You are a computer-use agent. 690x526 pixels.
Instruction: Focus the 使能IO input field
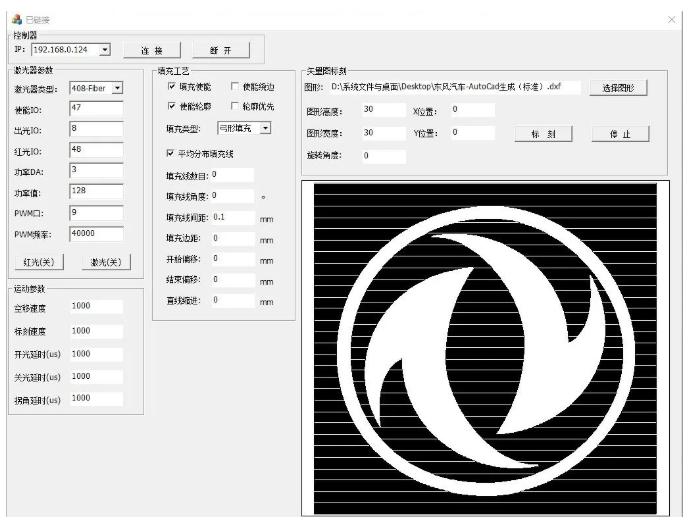(x=96, y=109)
